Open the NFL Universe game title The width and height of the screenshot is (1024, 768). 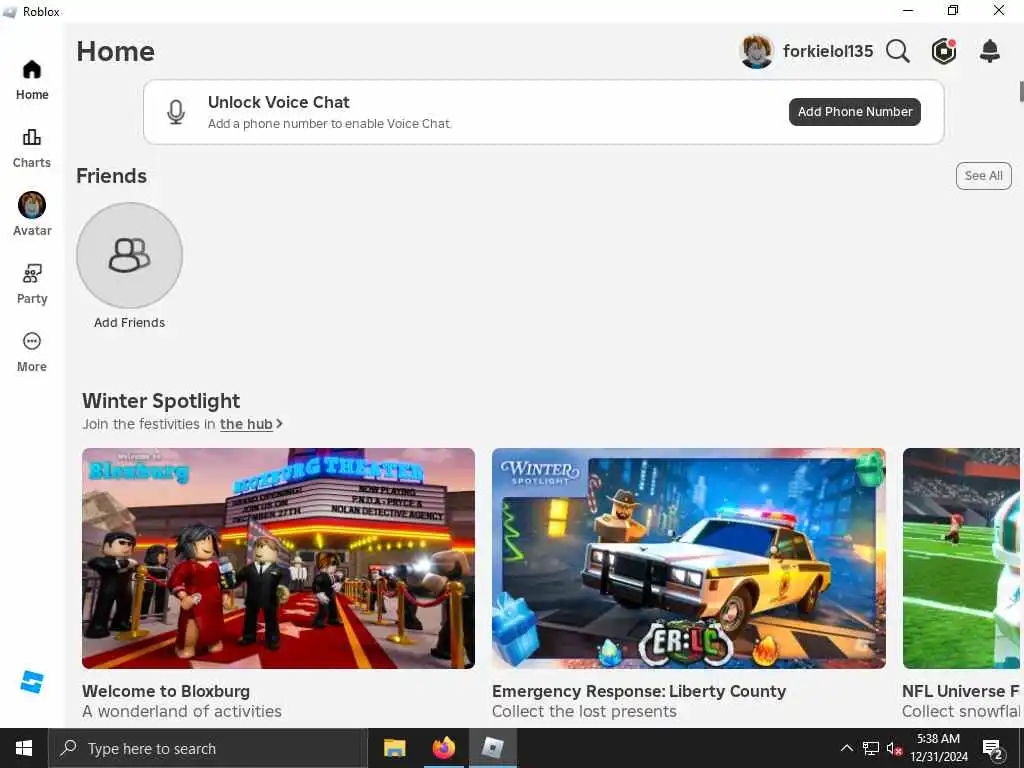[961, 691]
